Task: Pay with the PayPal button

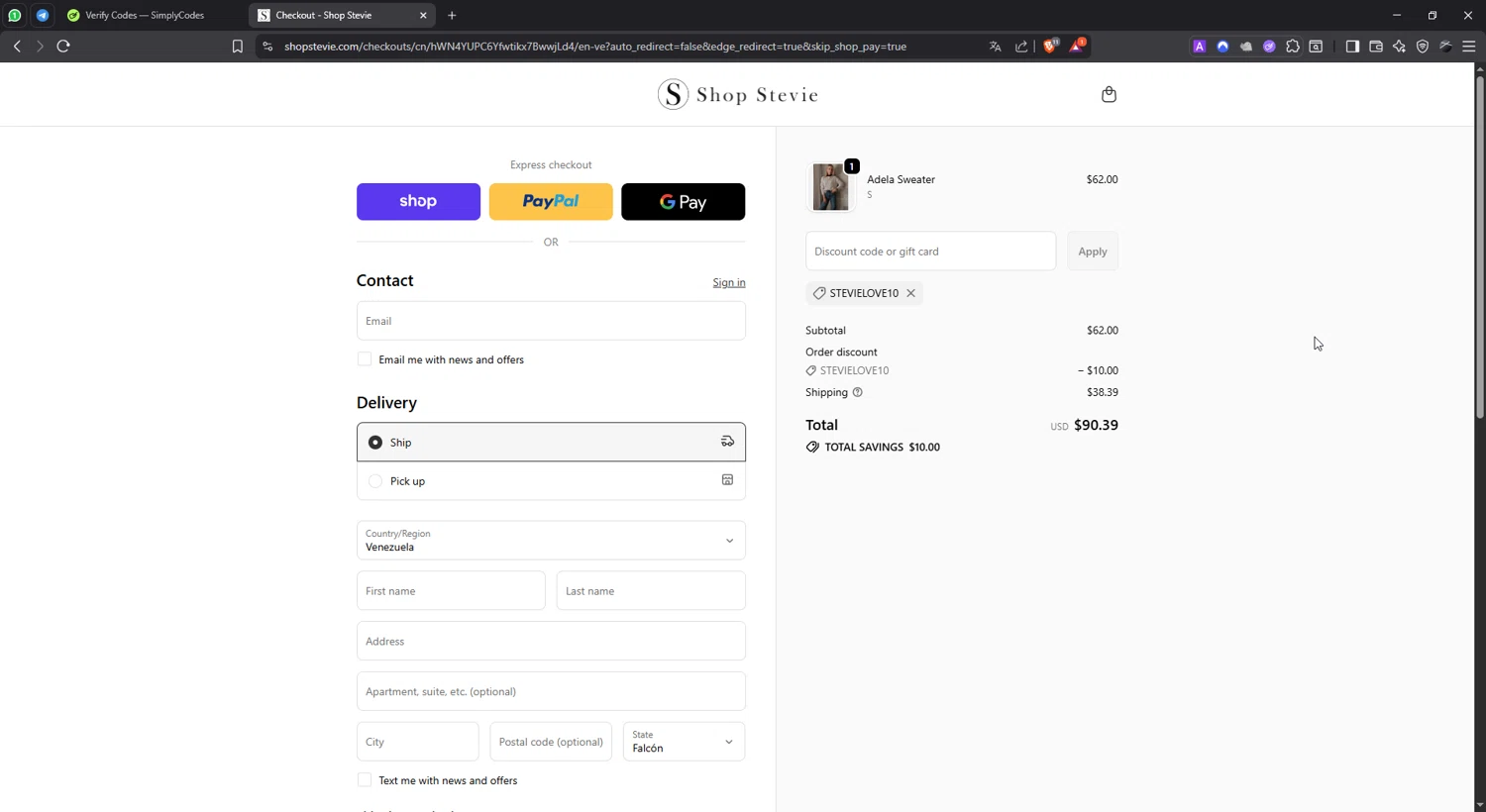Action: point(551,201)
